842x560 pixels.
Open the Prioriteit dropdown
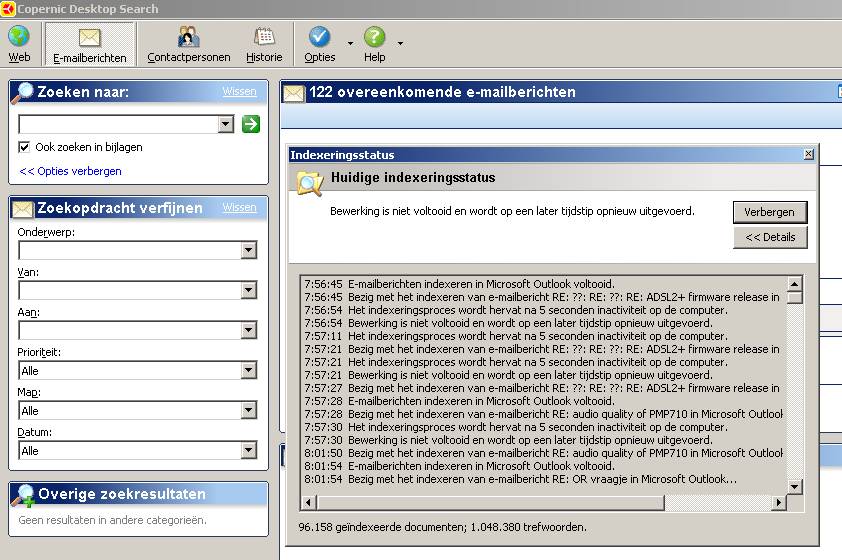pos(249,370)
